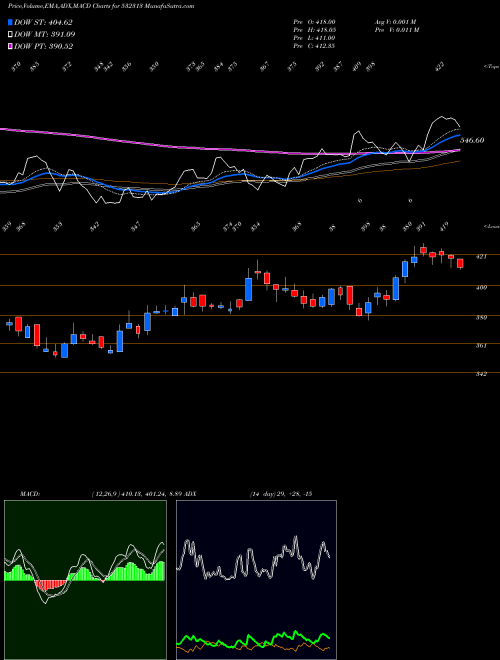500x660 pixels.
Task: Click the '<Lows' axis label
Action: (491, 226)
